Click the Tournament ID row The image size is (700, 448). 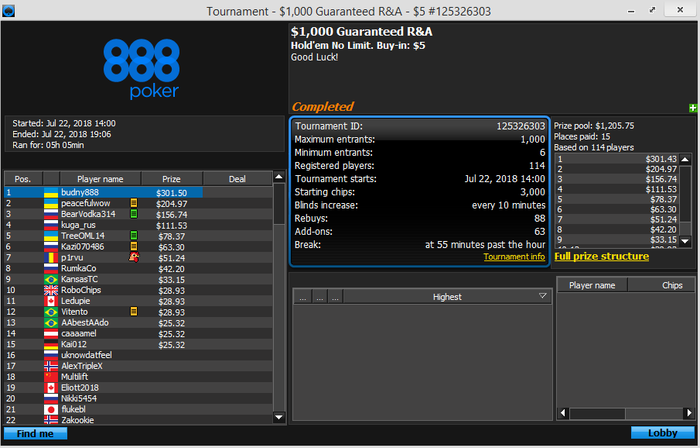point(420,126)
